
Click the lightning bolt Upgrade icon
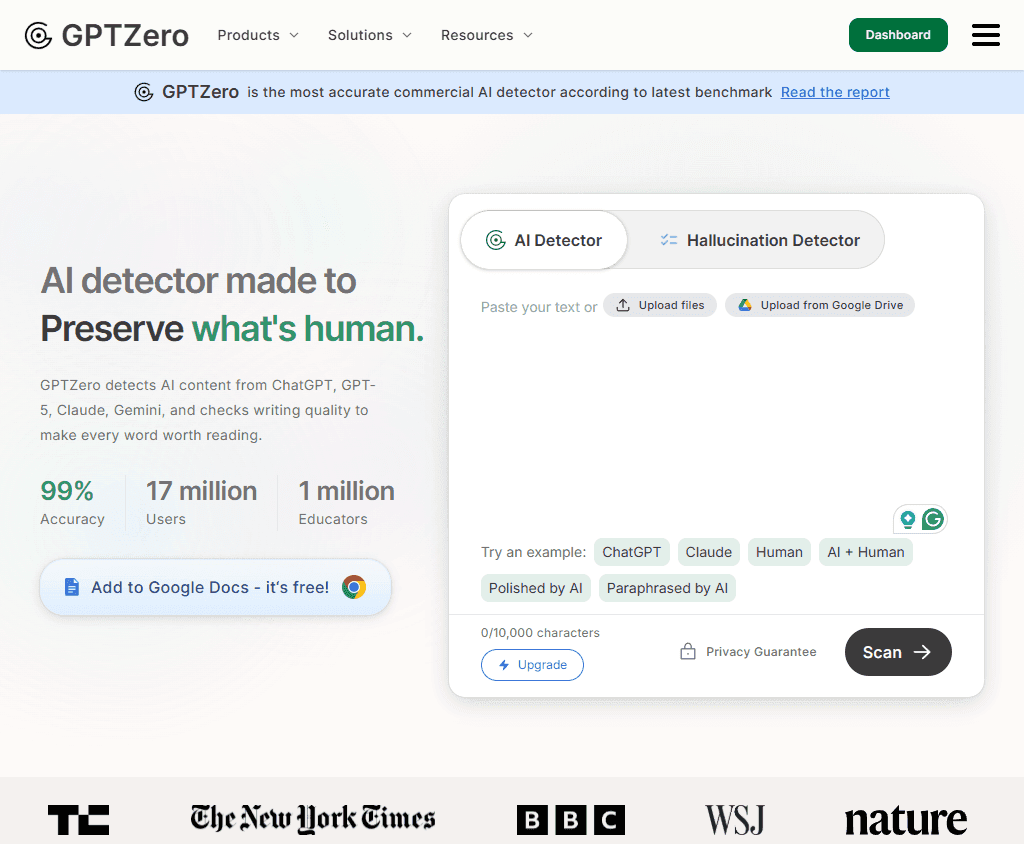504,665
